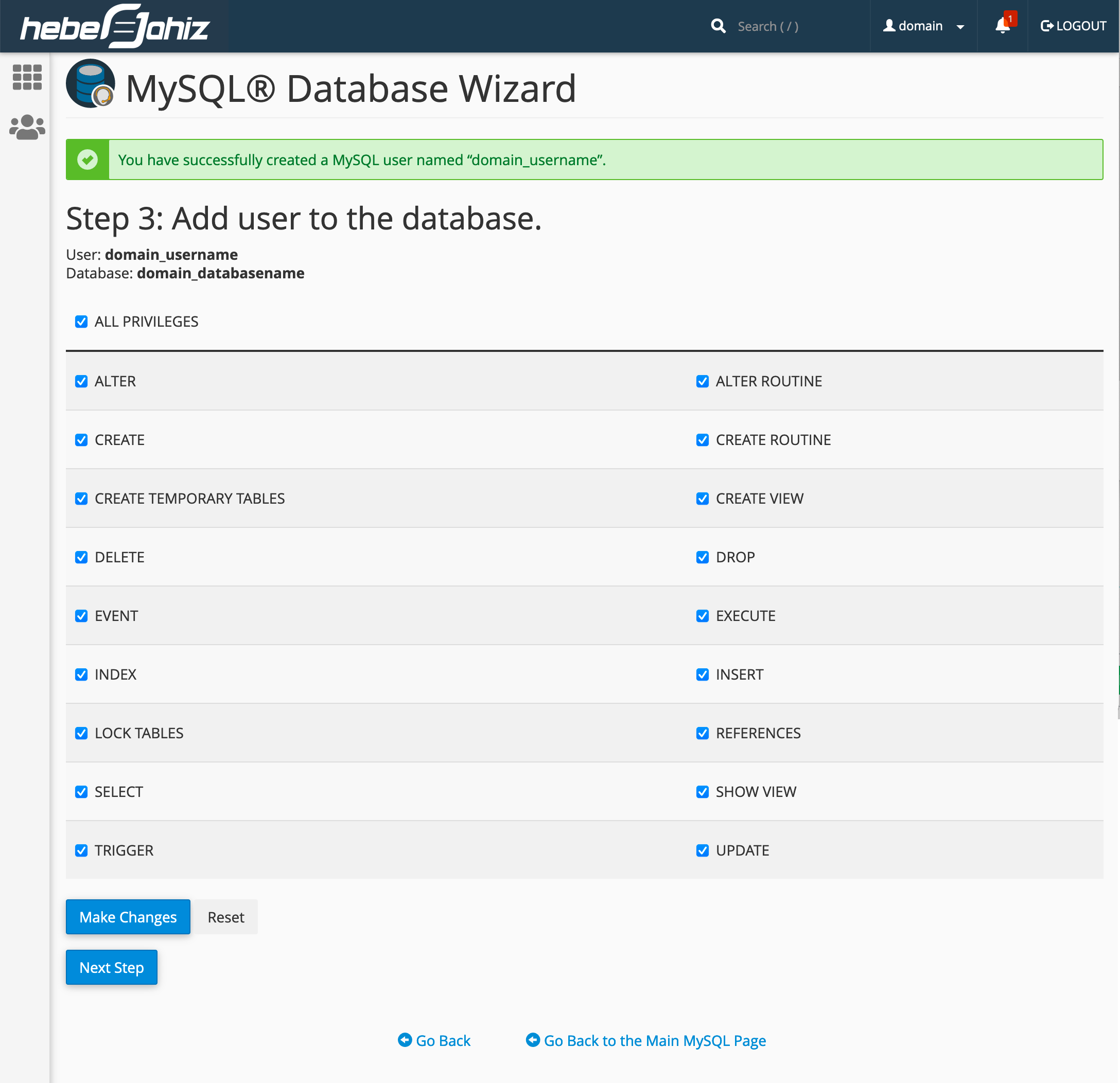Screen dimensions: 1120x1083
Task: Toggle the SELECT privilege checkbox
Action: [81, 792]
